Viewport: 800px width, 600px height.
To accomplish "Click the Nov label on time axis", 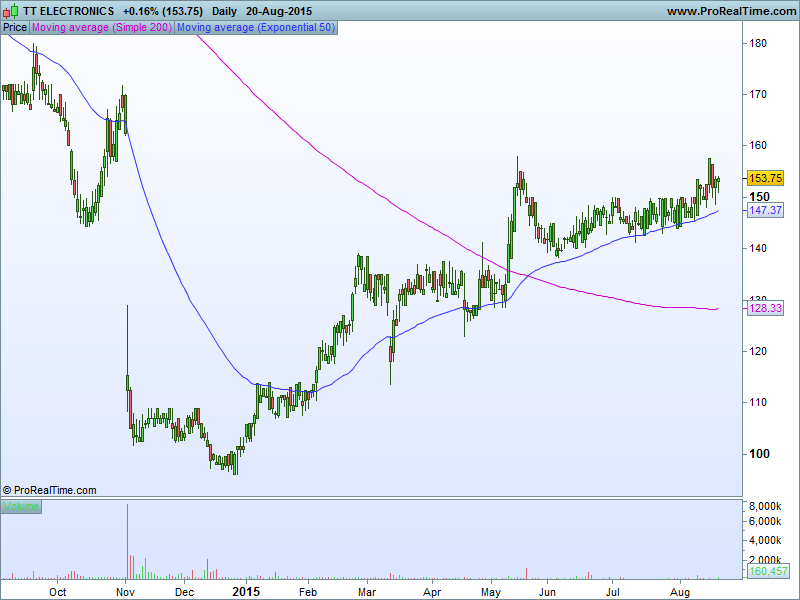I will click(125, 592).
